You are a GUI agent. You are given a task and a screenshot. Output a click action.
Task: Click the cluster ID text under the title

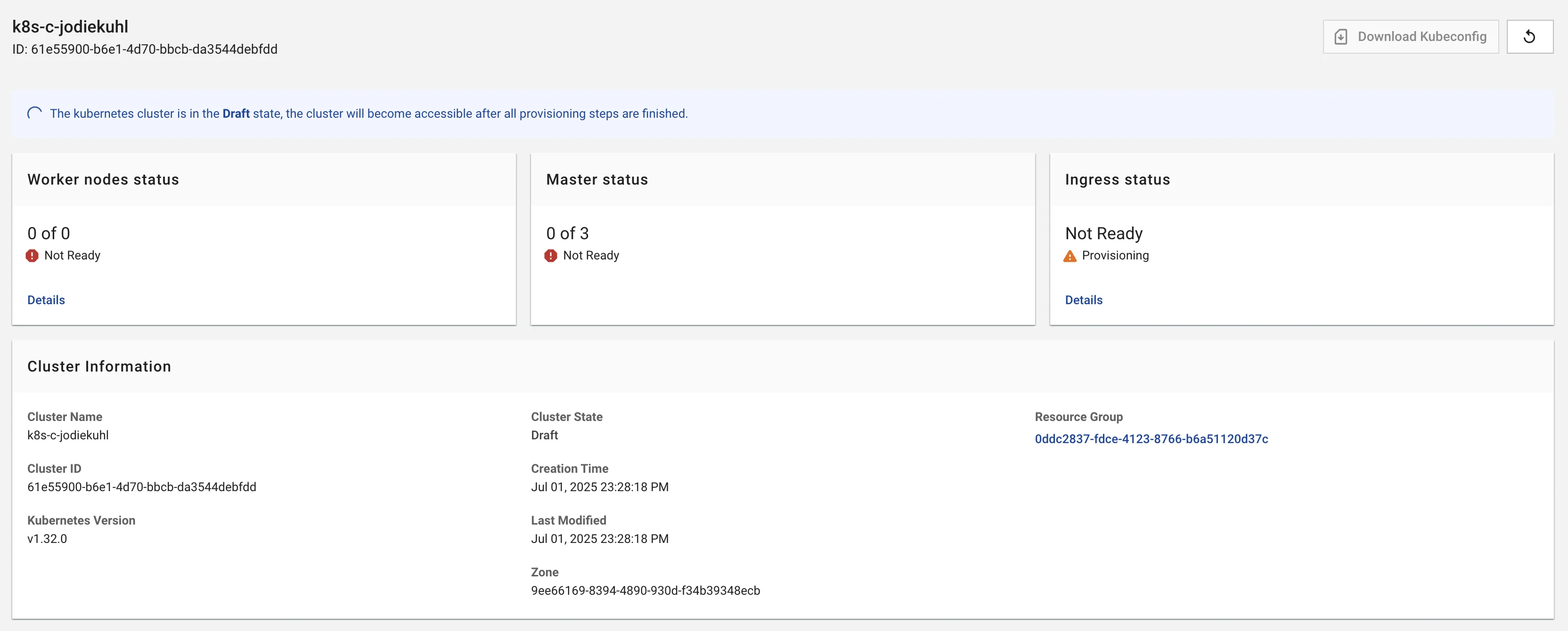pyautogui.click(x=145, y=49)
